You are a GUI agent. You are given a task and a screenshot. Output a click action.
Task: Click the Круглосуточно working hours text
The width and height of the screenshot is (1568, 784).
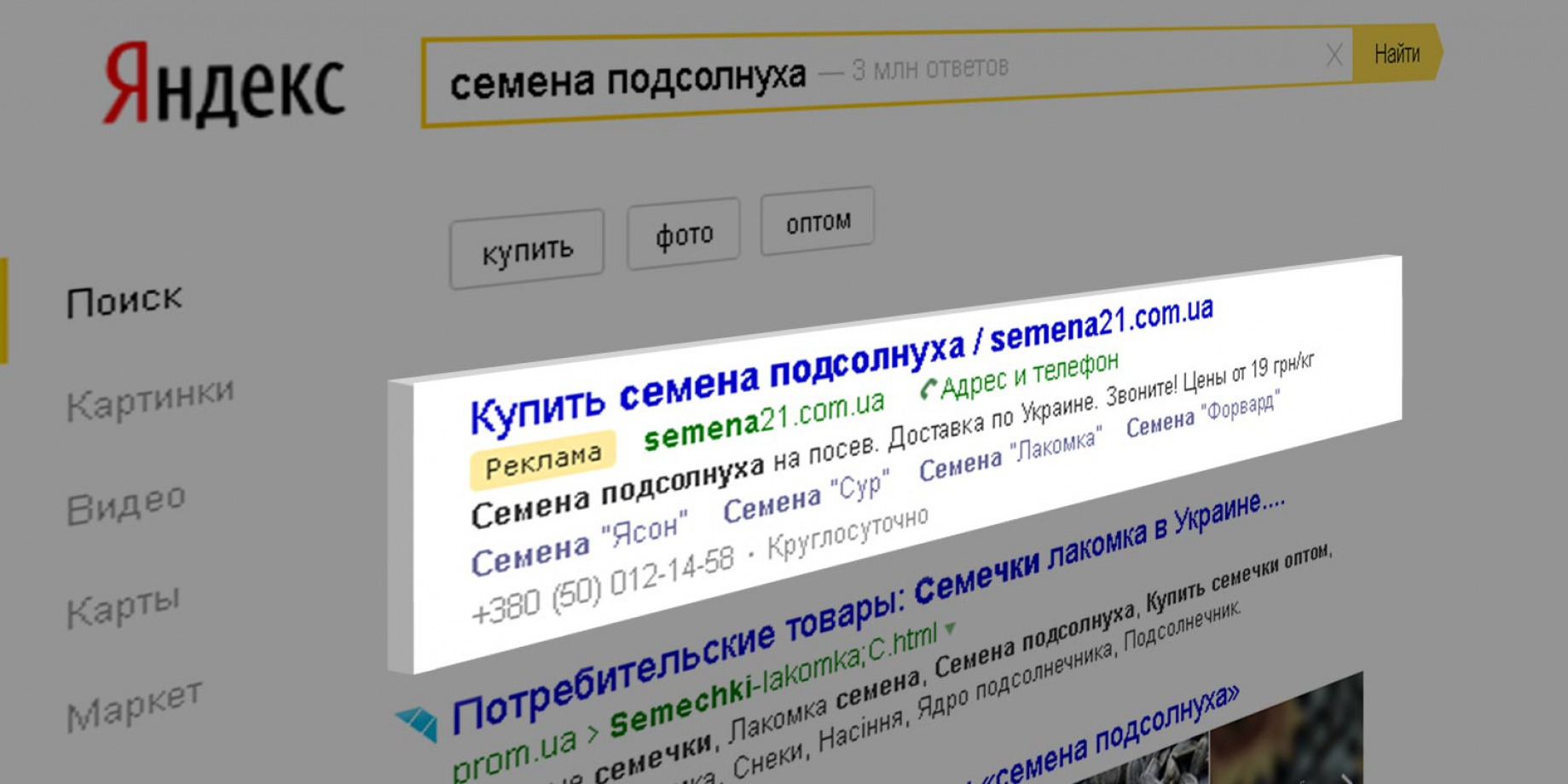coord(848,533)
